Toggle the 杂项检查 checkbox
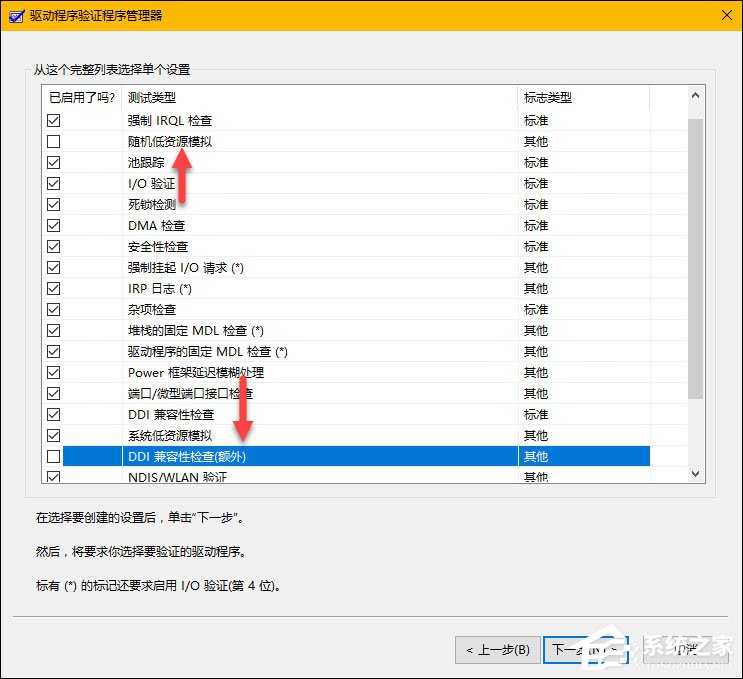Viewport: 743px width, 679px height. tap(54, 309)
